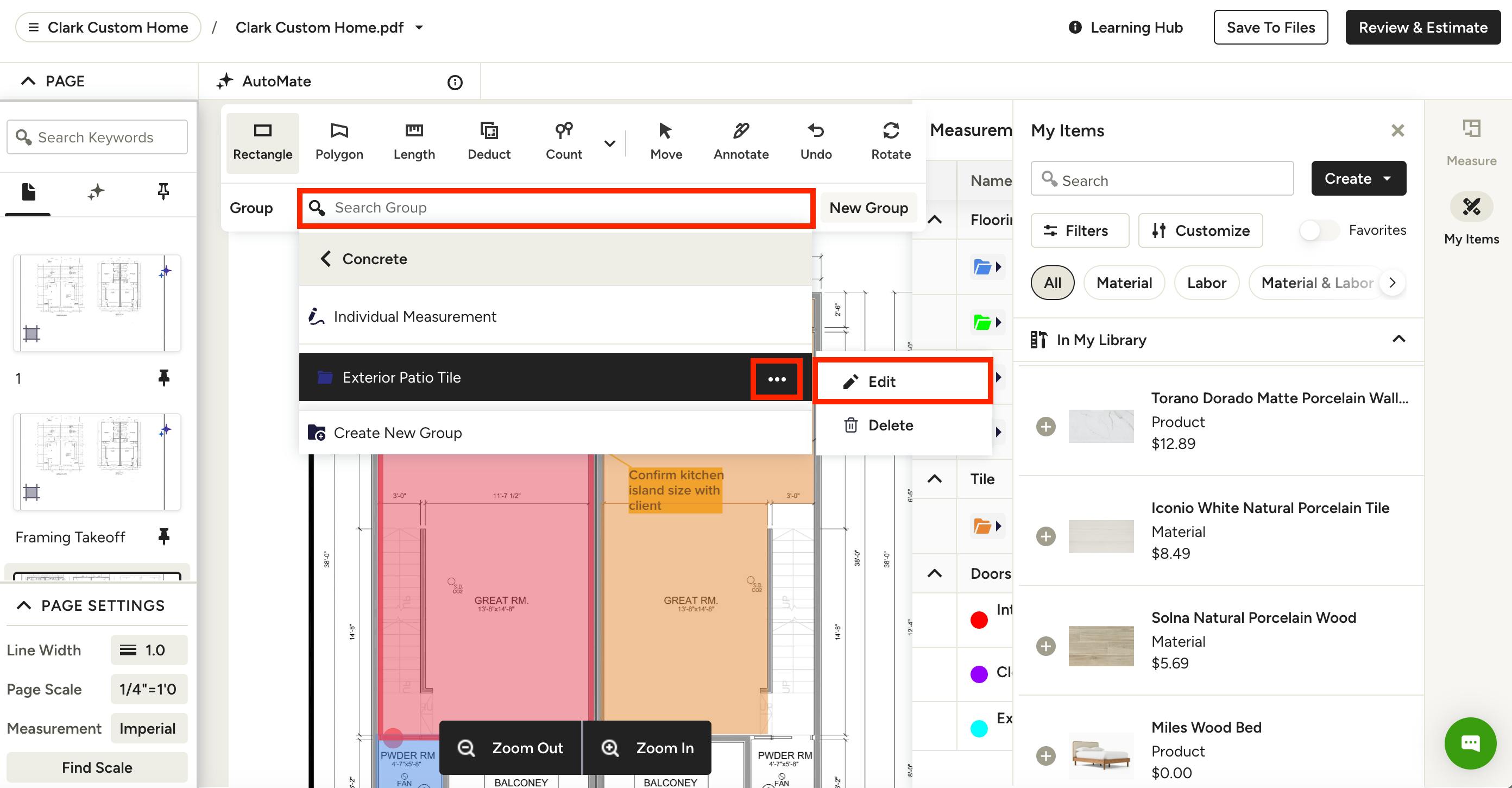Add Miles Wood Bed item

tap(1045, 756)
